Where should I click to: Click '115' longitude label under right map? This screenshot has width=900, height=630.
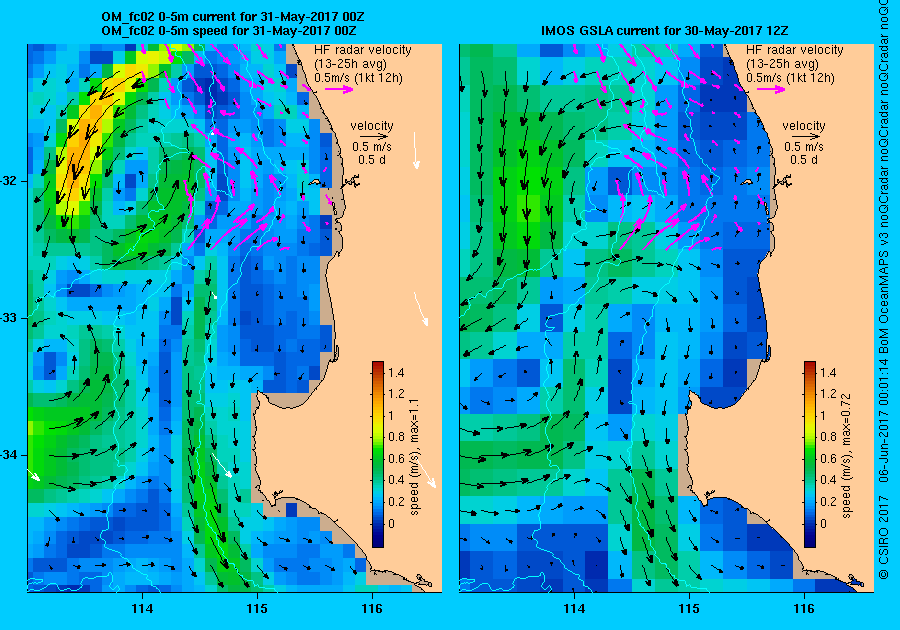(689, 609)
